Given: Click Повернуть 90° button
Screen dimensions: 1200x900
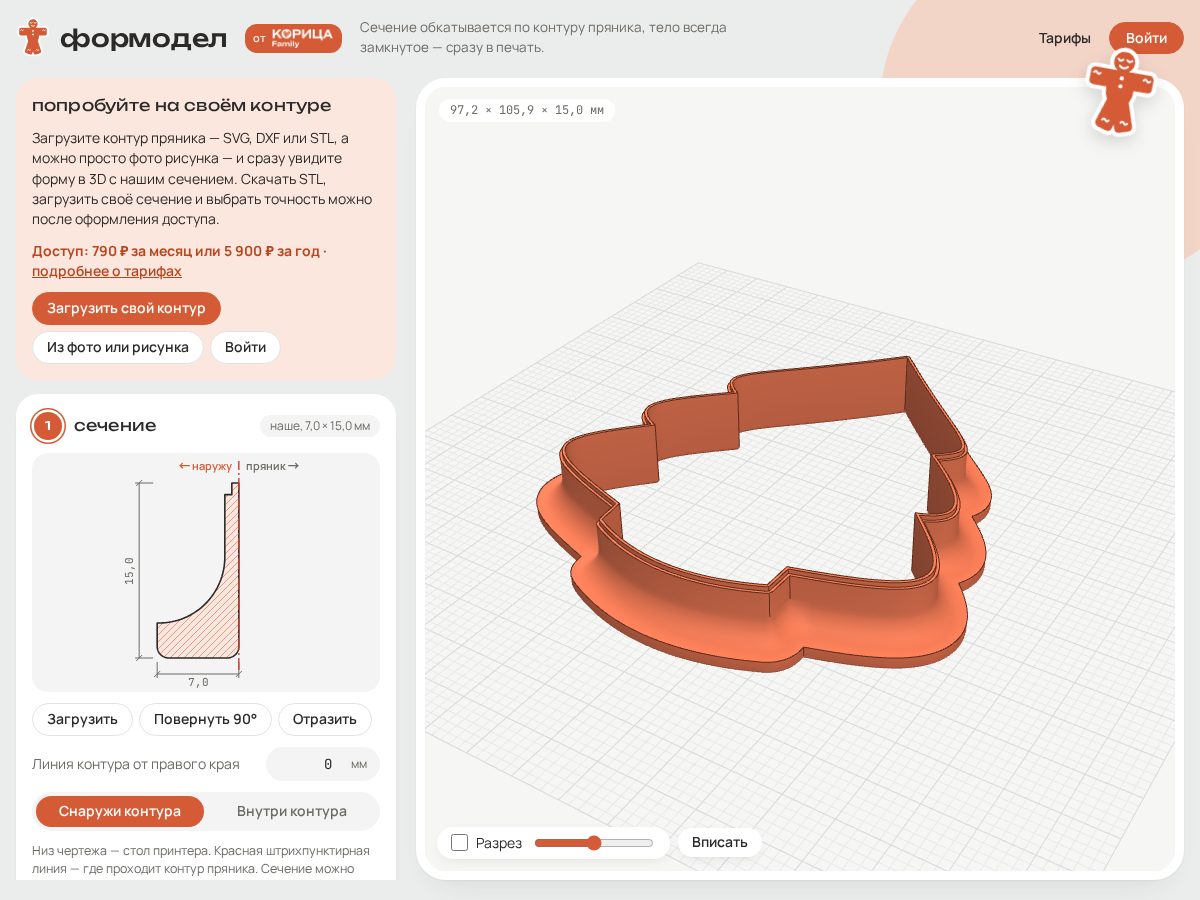Looking at the screenshot, I should coord(205,719).
